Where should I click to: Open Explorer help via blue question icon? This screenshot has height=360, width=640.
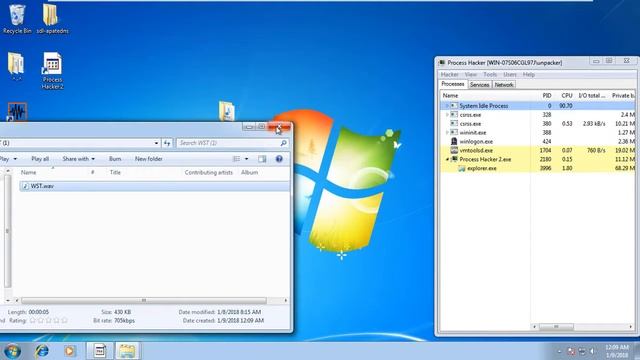click(x=279, y=159)
